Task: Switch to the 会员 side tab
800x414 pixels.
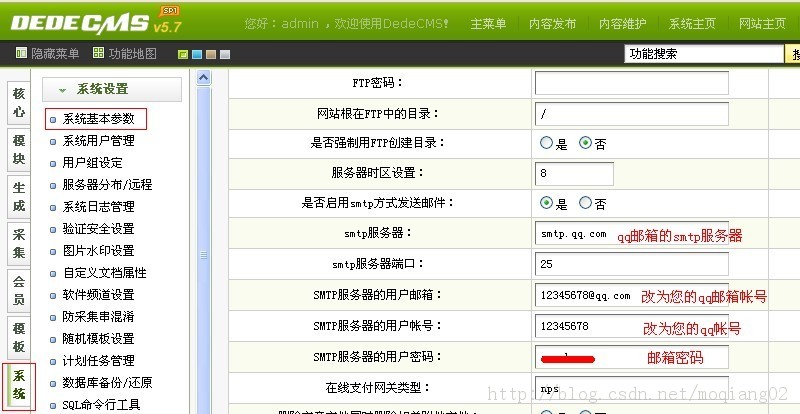Action: [x=19, y=290]
